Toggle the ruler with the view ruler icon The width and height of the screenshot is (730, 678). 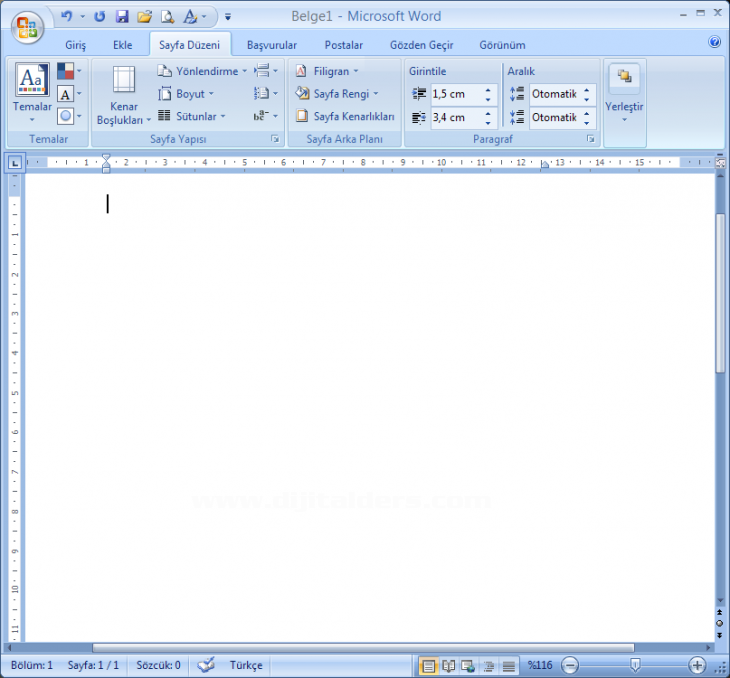pyautogui.click(x=720, y=163)
